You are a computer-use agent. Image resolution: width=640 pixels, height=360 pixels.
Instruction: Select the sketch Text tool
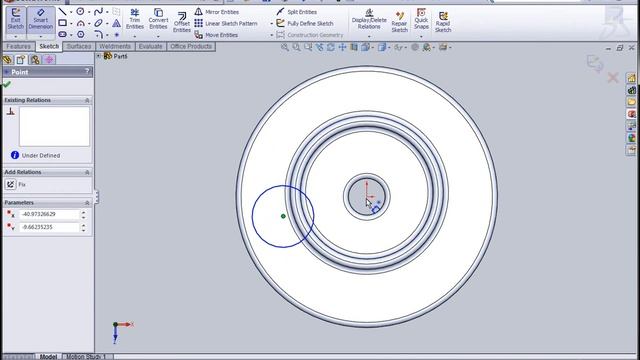click(x=116, y=23)
